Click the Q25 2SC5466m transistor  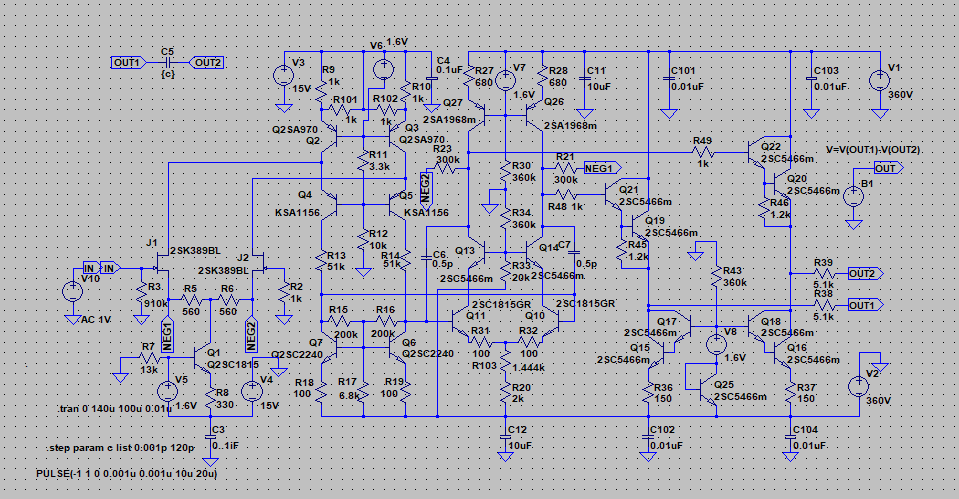[707, 386]
